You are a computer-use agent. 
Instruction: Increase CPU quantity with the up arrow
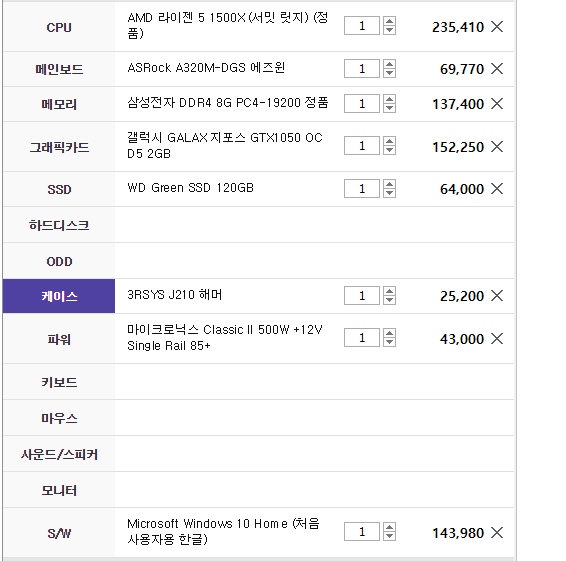point(389,21)
